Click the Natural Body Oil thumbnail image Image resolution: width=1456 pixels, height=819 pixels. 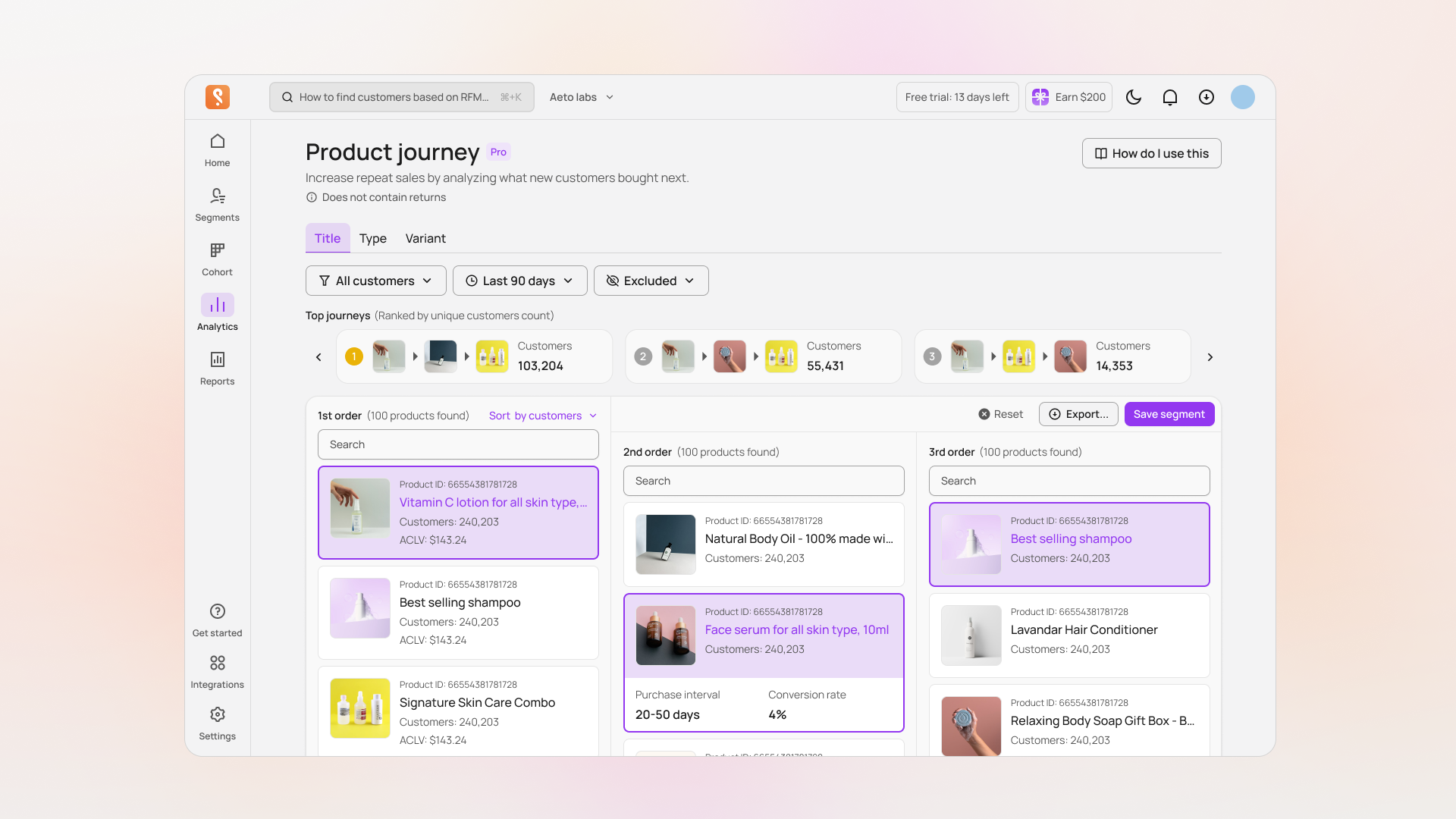click(x=666, y=544)
